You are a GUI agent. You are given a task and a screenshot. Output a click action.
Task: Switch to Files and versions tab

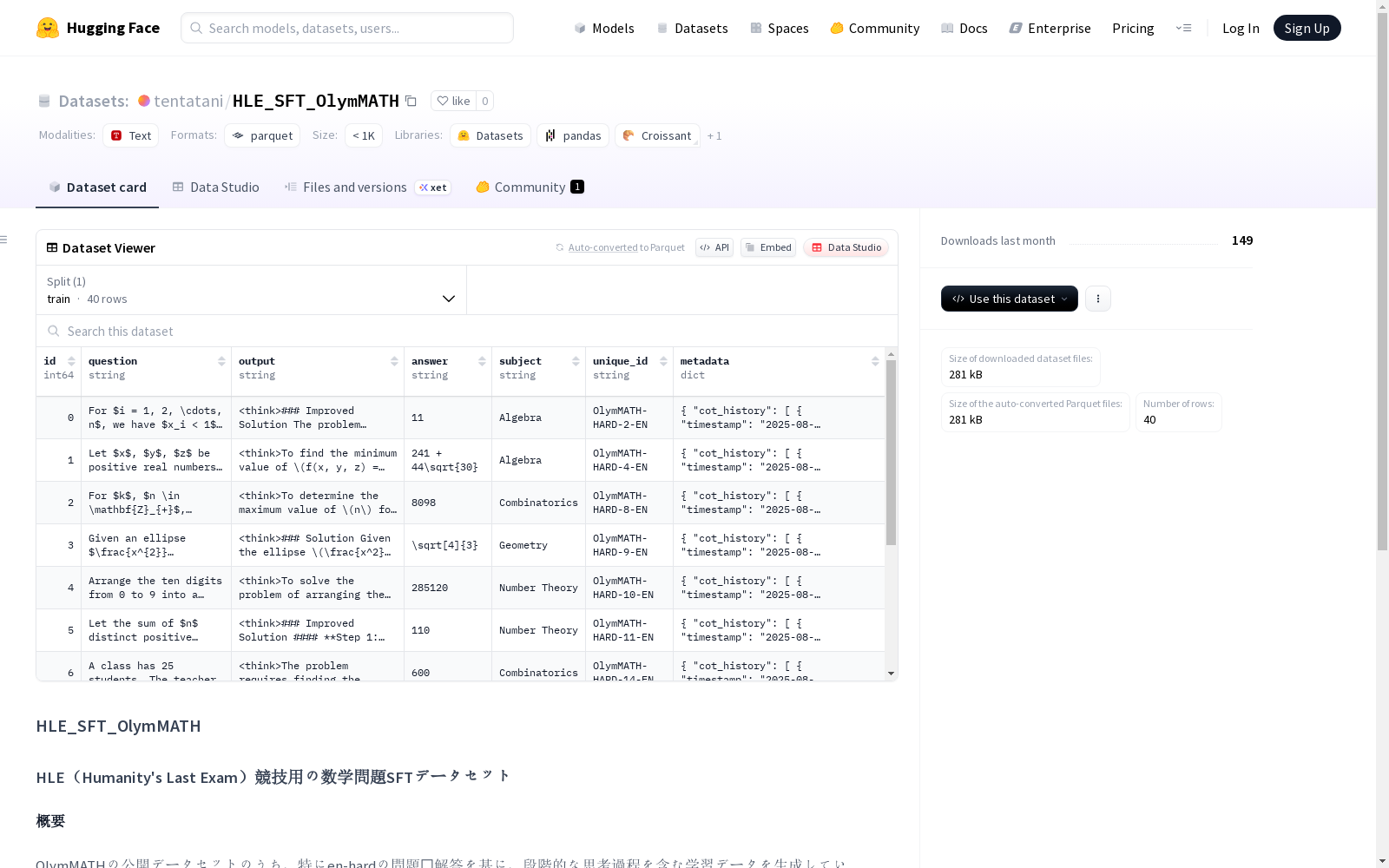point(367,187)
